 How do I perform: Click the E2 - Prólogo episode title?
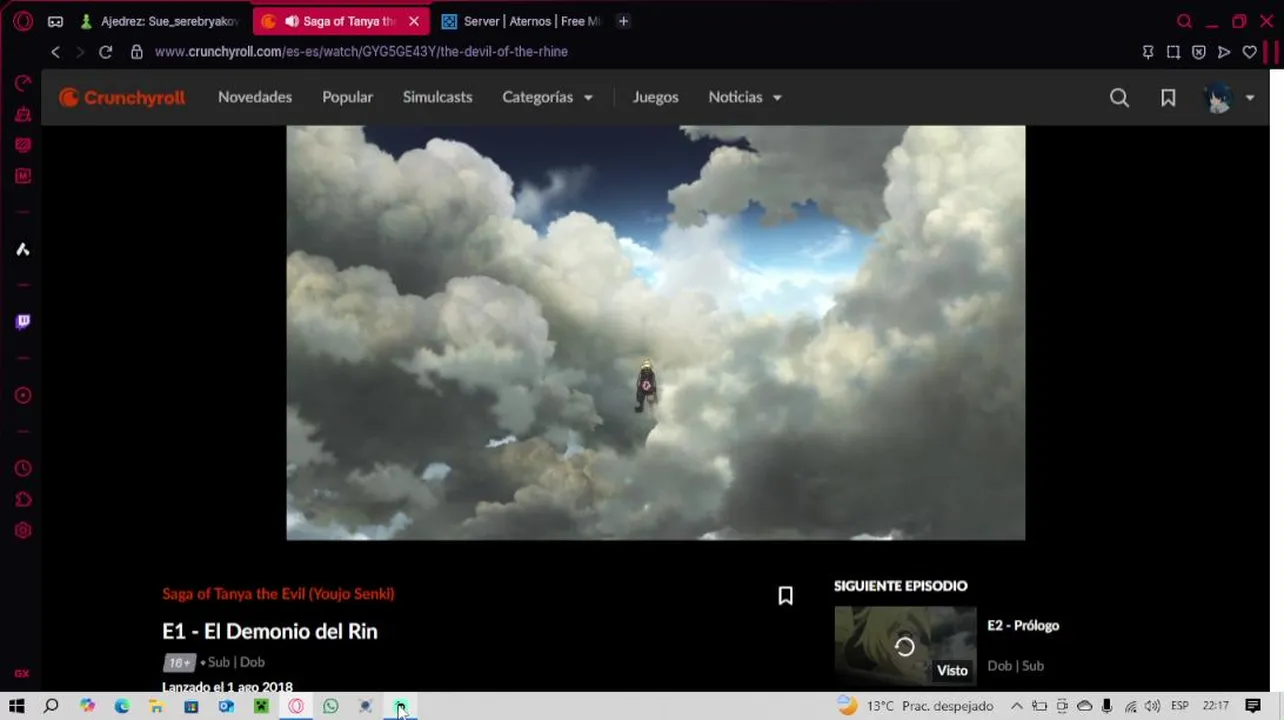[x=1023, y=626]
